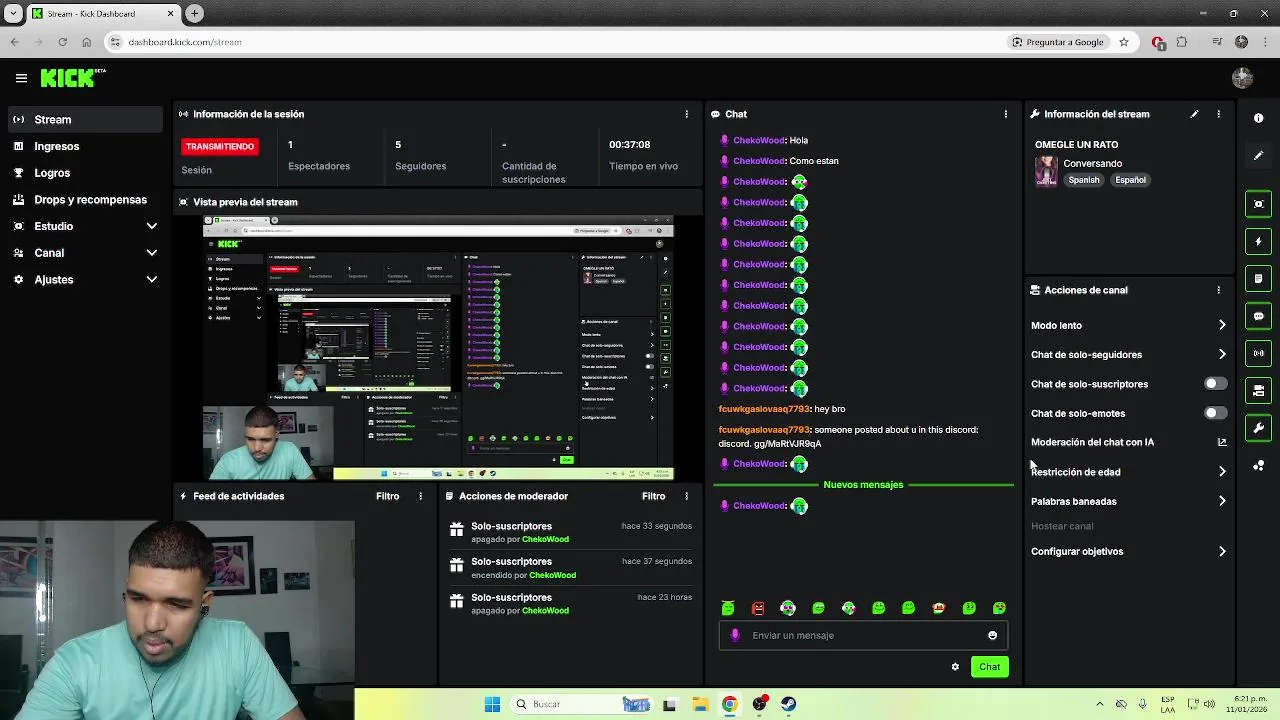Go to Logros in the sidebar
This screenshot has width=1280, height=720.
[84, 173]
